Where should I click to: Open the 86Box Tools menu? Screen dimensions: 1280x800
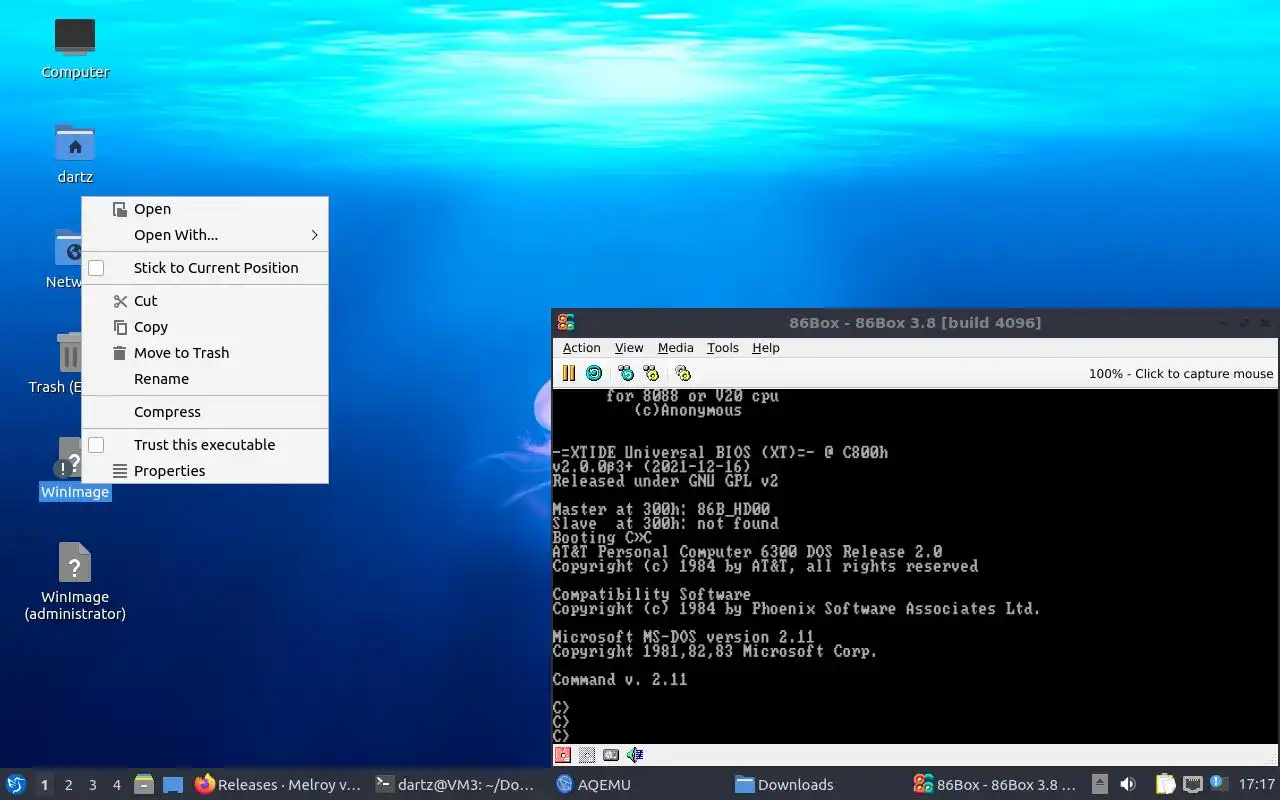[722, 348]
